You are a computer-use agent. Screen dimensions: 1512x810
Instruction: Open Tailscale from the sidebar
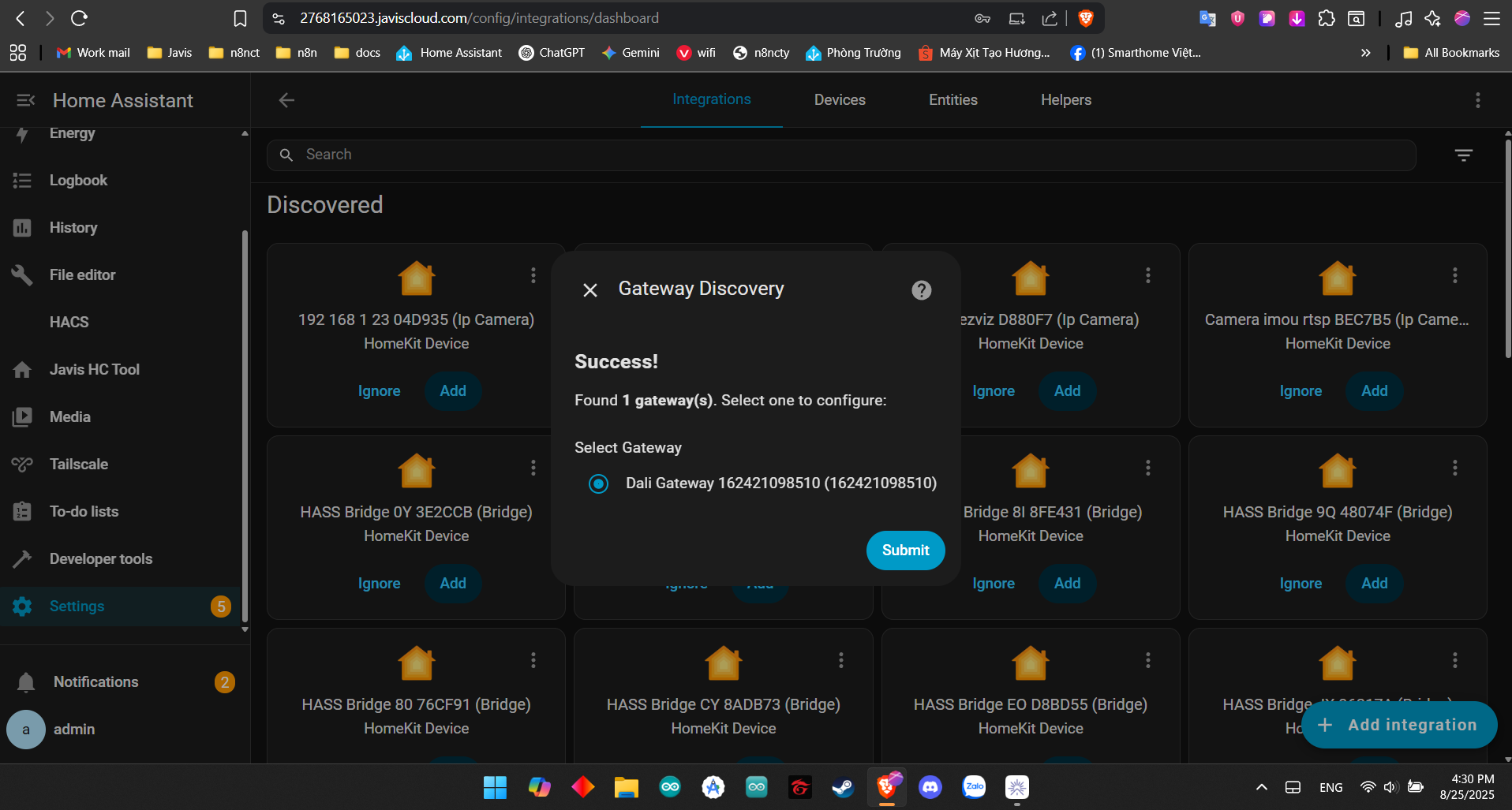point(78,464)
